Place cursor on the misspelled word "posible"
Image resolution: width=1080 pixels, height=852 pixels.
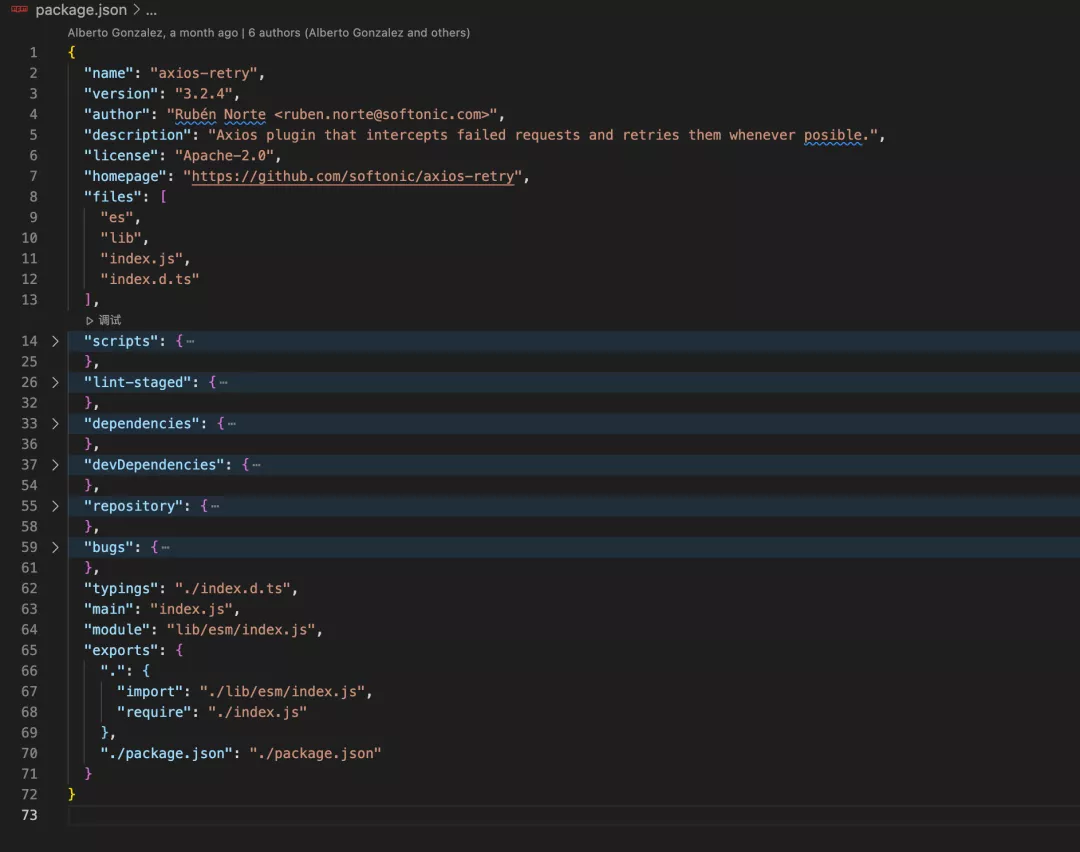833,135
